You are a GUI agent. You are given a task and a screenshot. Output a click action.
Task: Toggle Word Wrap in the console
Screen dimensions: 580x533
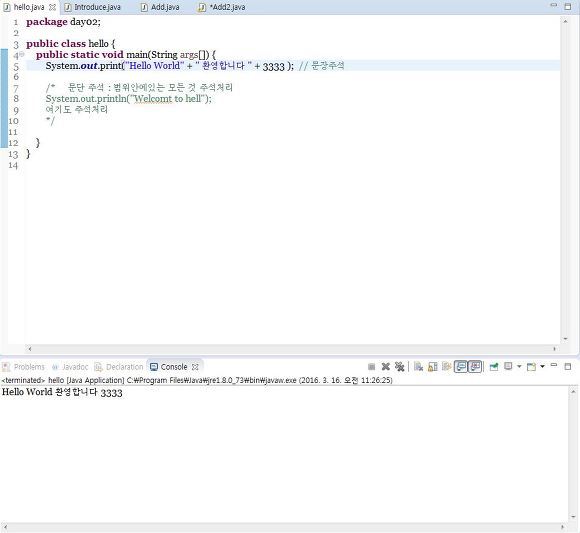coord(446,367)
